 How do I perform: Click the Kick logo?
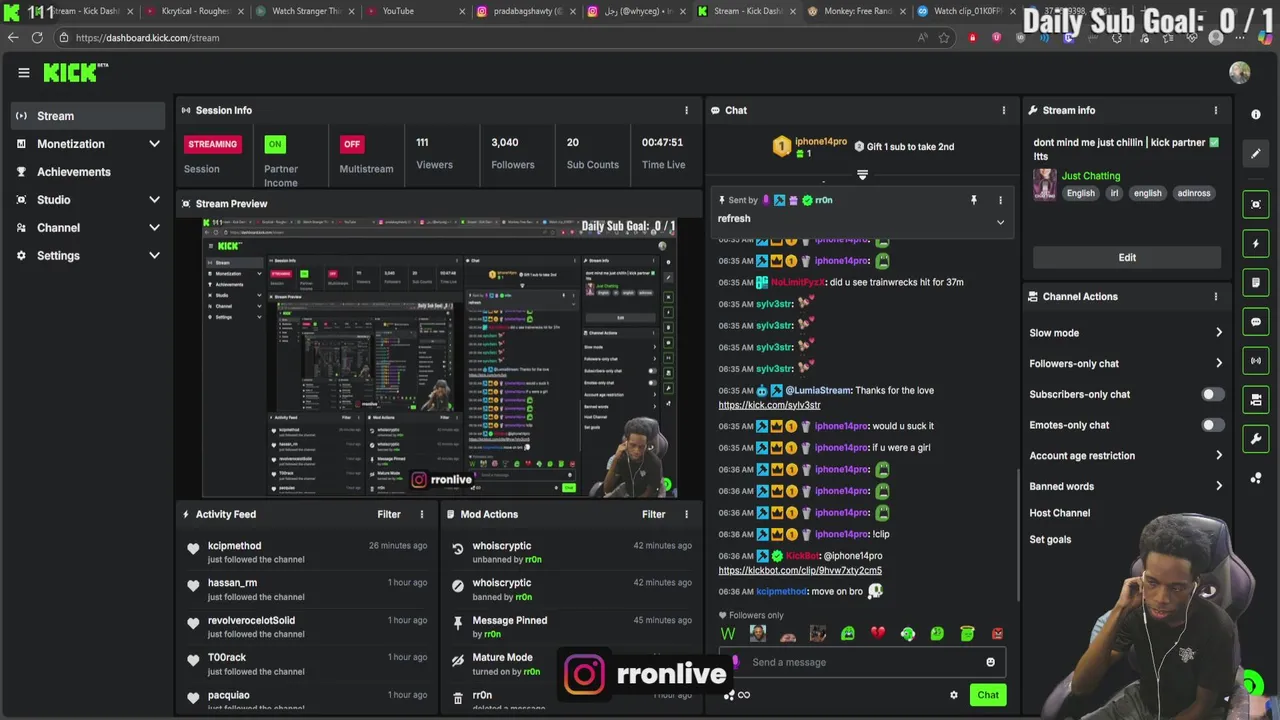tap(75, 72)
